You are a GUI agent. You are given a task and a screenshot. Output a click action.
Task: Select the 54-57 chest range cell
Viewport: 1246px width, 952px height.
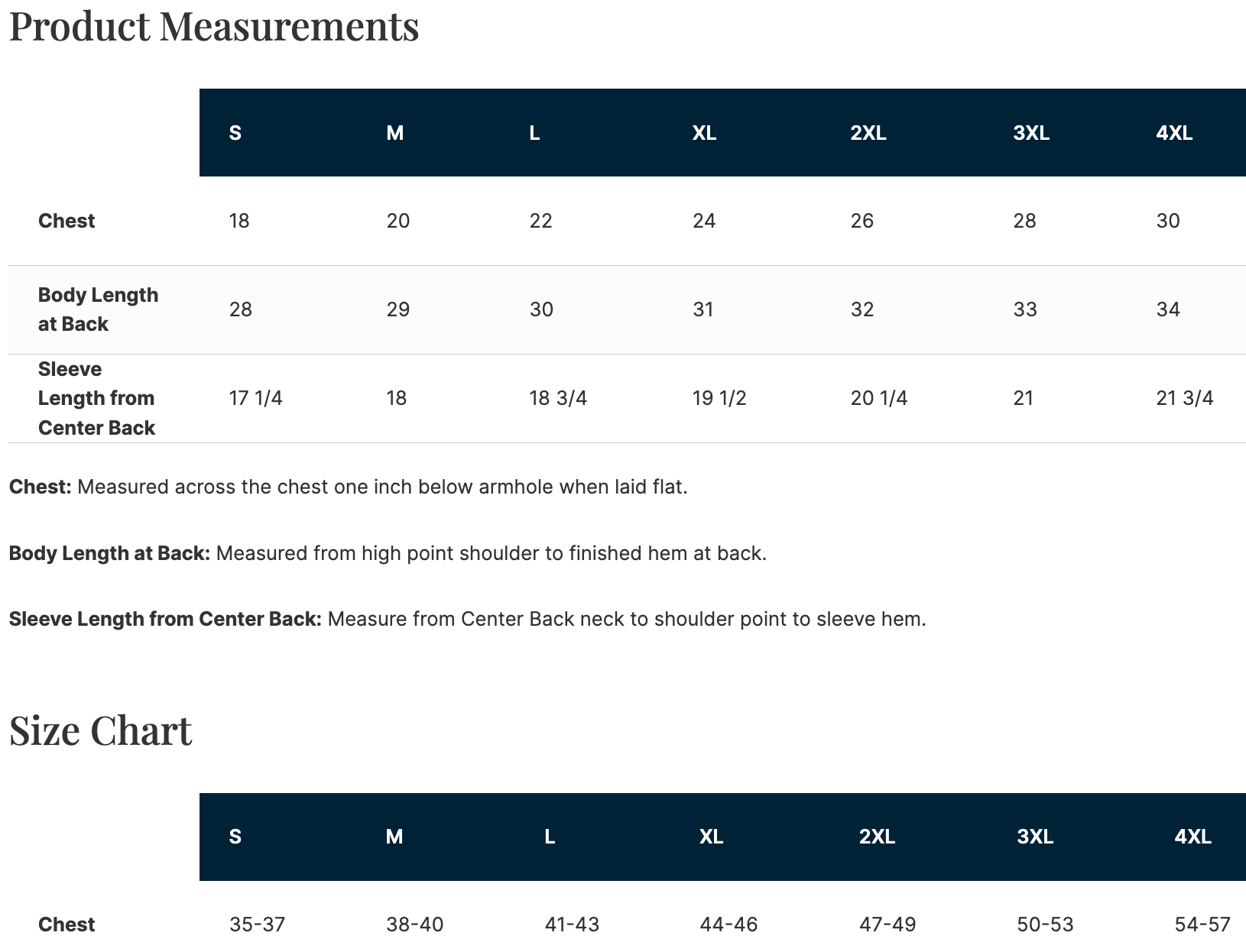click(x=1202, y=924)
